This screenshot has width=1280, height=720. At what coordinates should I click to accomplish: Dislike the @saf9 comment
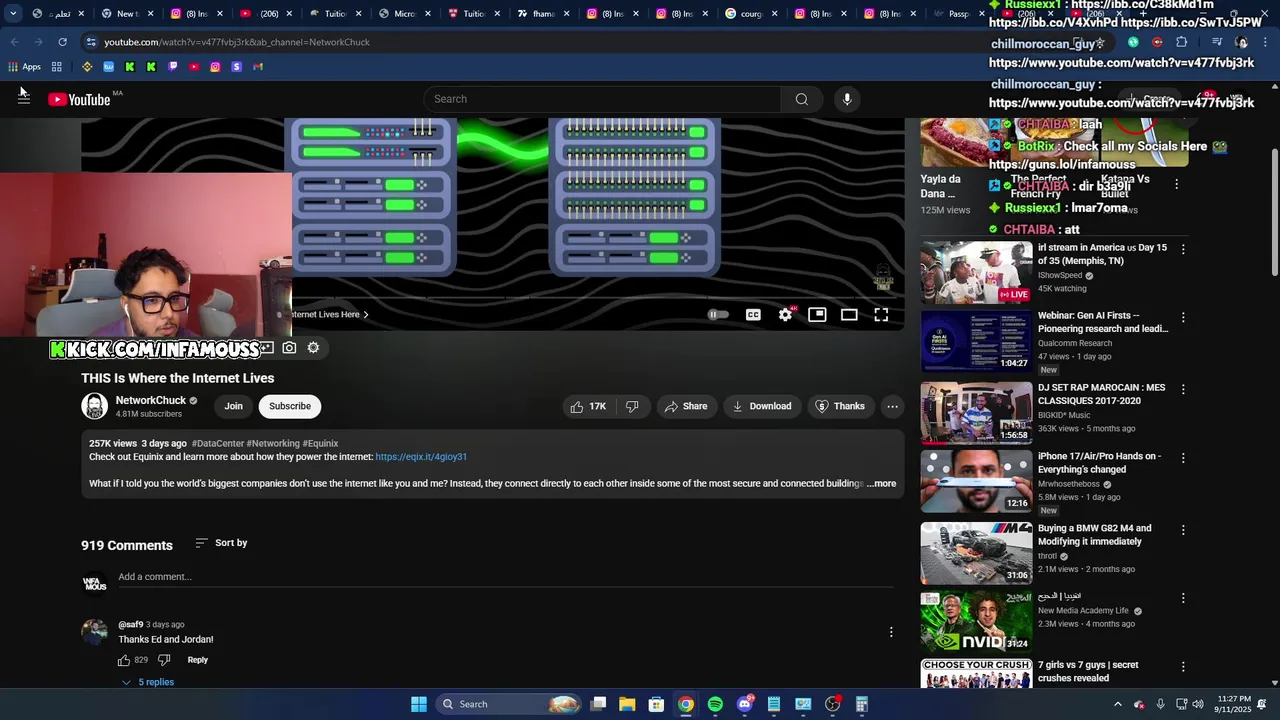click(x=164, y=660)
